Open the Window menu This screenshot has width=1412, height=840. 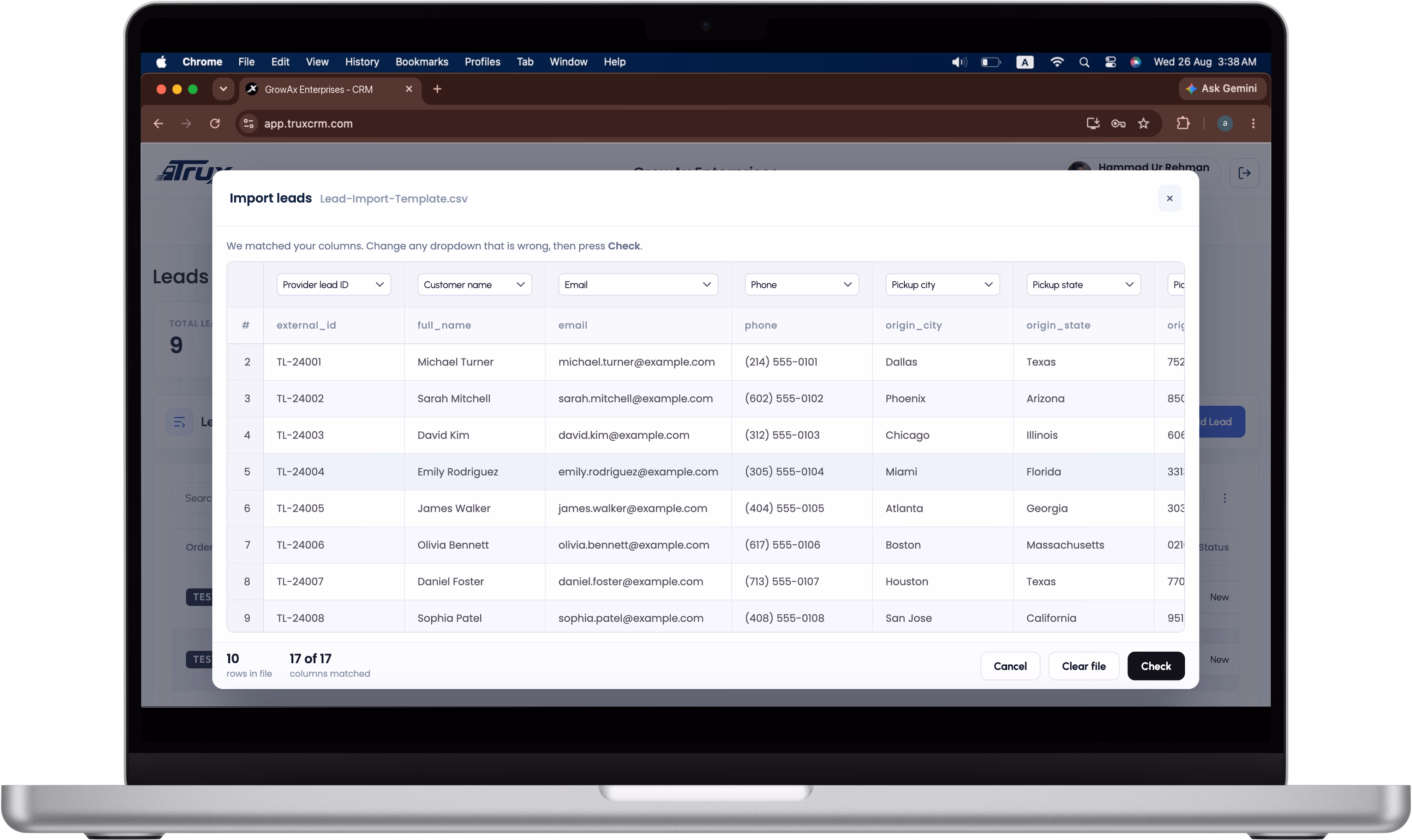569,62
